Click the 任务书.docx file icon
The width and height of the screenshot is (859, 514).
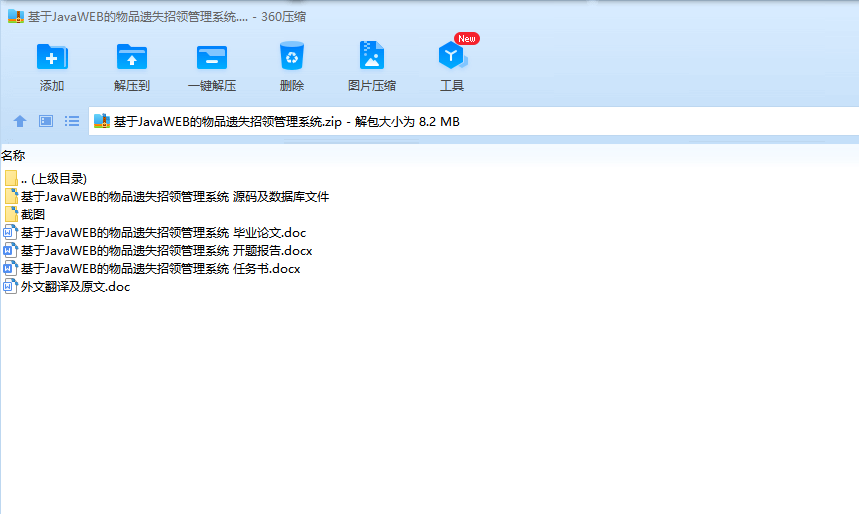[10, 269]
